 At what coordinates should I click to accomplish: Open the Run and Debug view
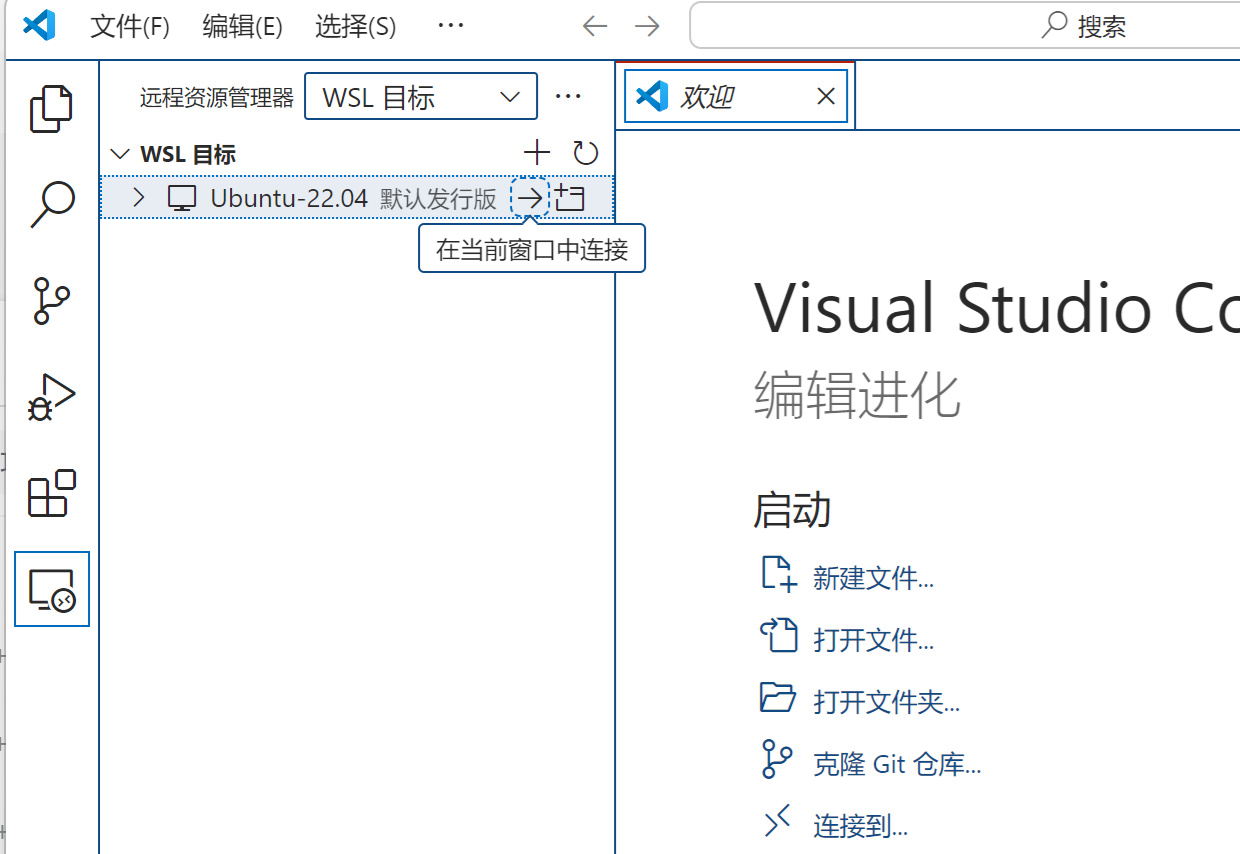point(52,397)
